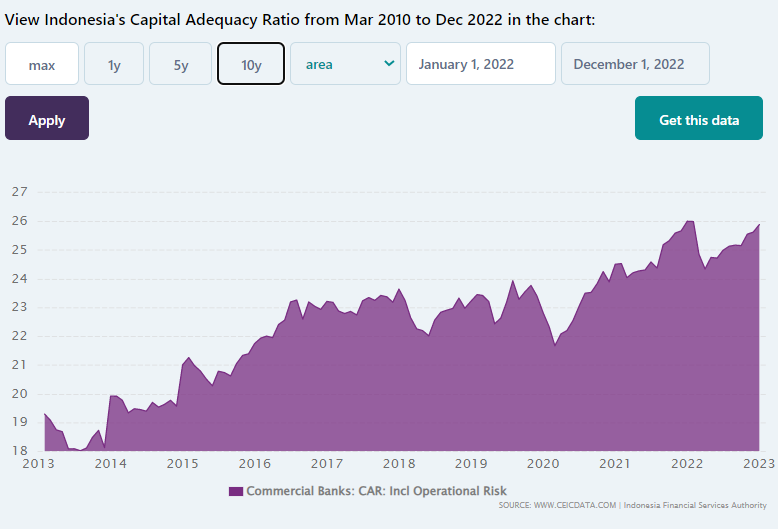Screen dimensions: 778x529
Task: Open the area chart type dropdown
Action: [x=345, y=65]
